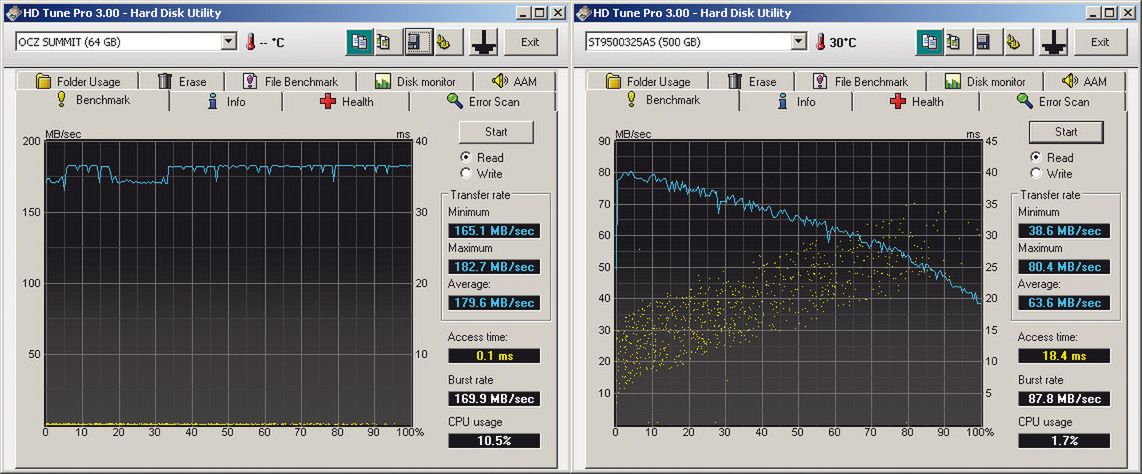Click Average transfer rate field showing 63.6 MB/sec
The image size is (1142, 474).
tap(1064, 302)
